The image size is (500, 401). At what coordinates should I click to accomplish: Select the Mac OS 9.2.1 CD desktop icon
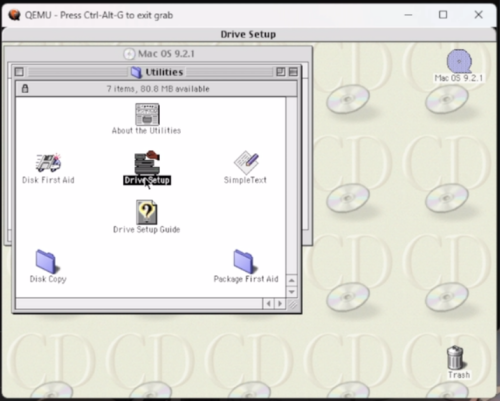point(459,61)
